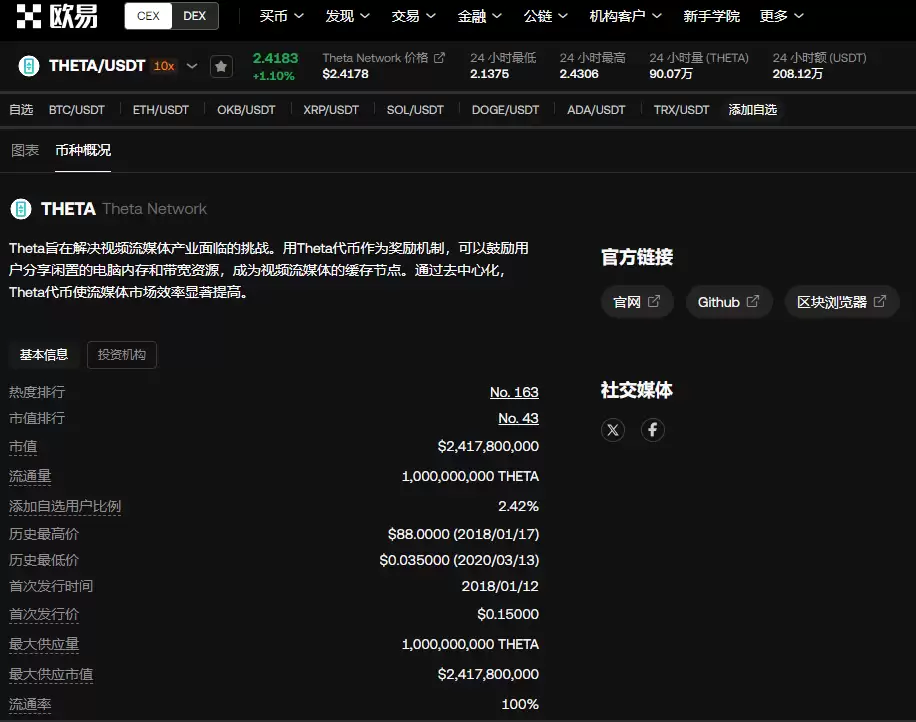Image resolution: width=916 pixels, height=722 pixels.
Task: Open the 官网 official website link
Action: [x=636, y=302]
